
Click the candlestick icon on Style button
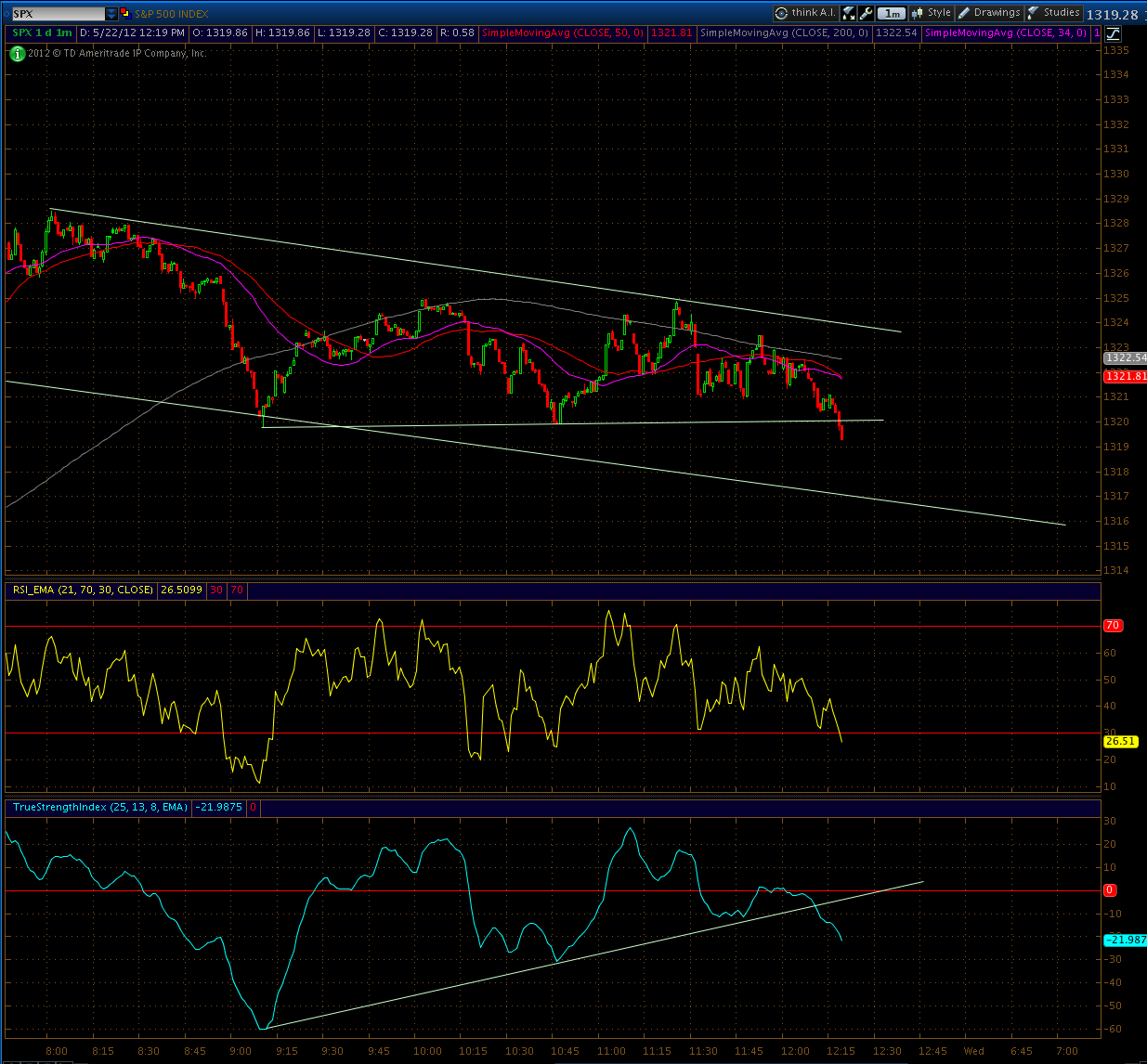pyautogui.click(x=918, y=13)
